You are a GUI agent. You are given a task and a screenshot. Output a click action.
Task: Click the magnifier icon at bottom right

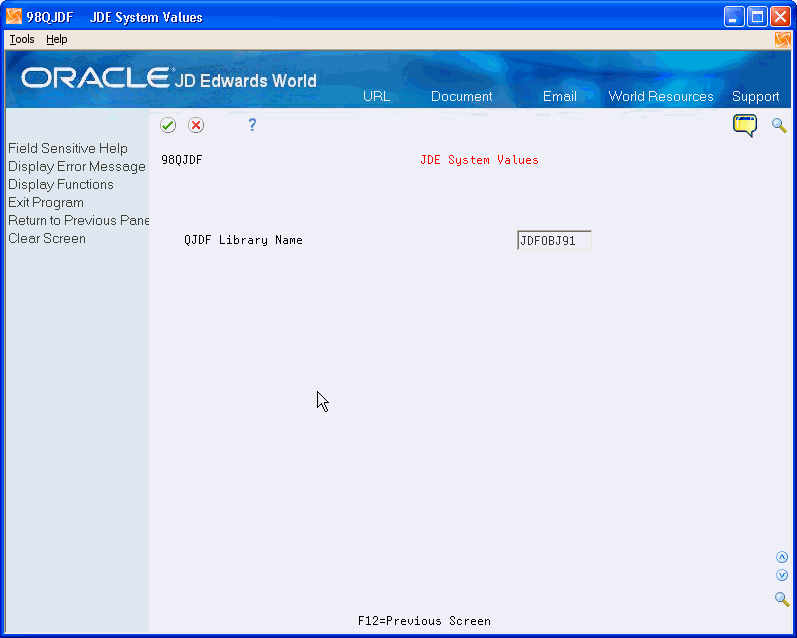coord(782,598)
